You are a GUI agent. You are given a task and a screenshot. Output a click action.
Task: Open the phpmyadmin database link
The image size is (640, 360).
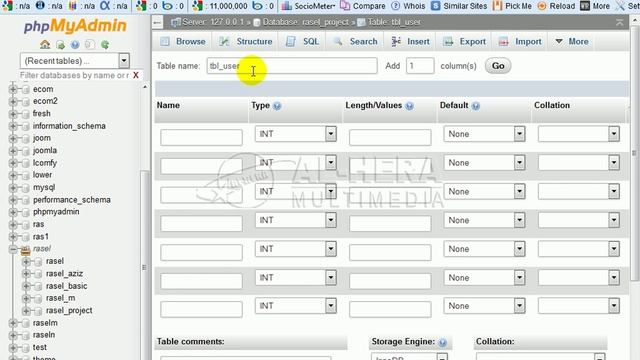click(x=56, y=212)
